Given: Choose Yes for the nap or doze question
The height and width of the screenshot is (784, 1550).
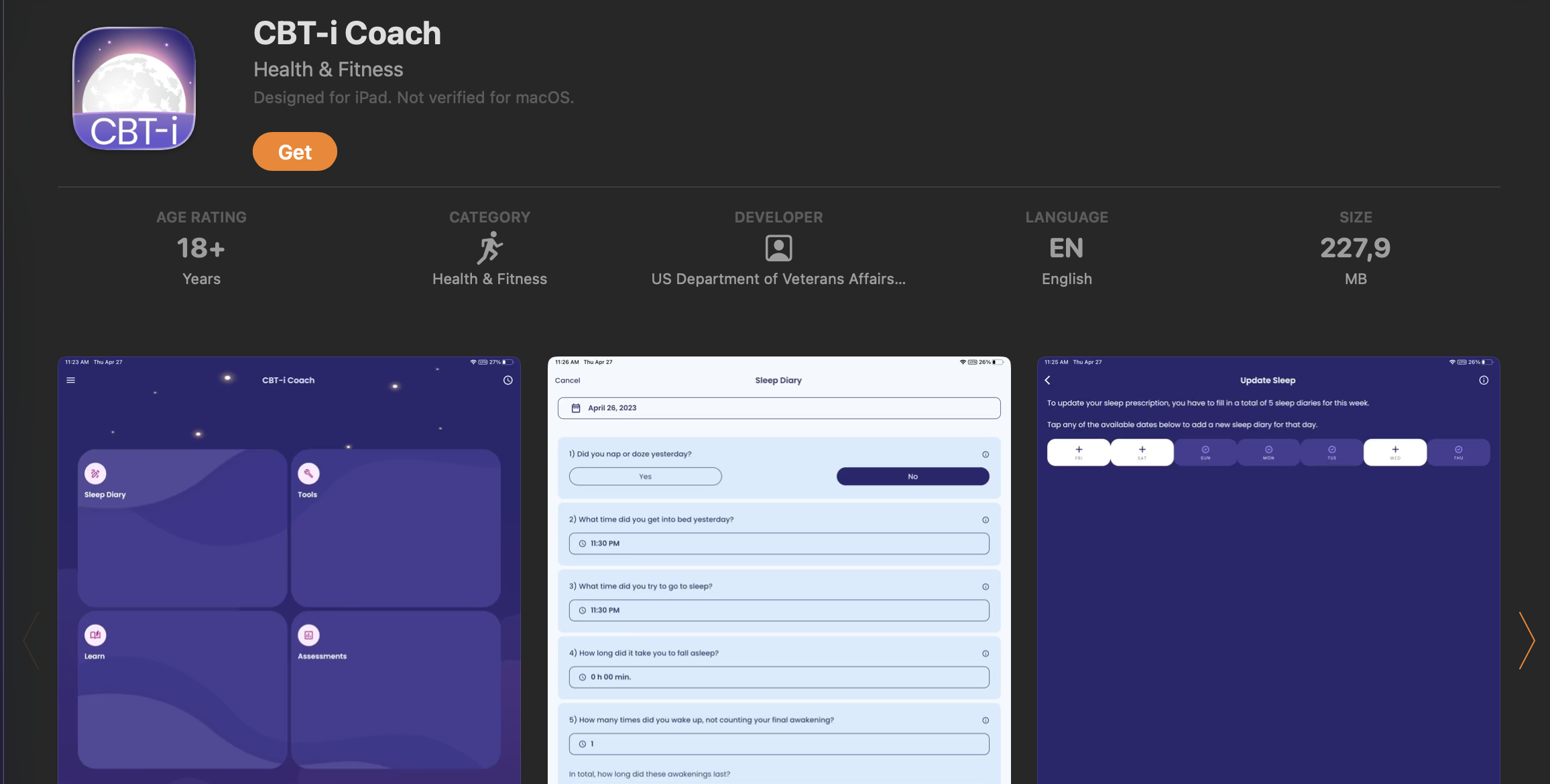Looking at the screenshot, I should [646, 476].
